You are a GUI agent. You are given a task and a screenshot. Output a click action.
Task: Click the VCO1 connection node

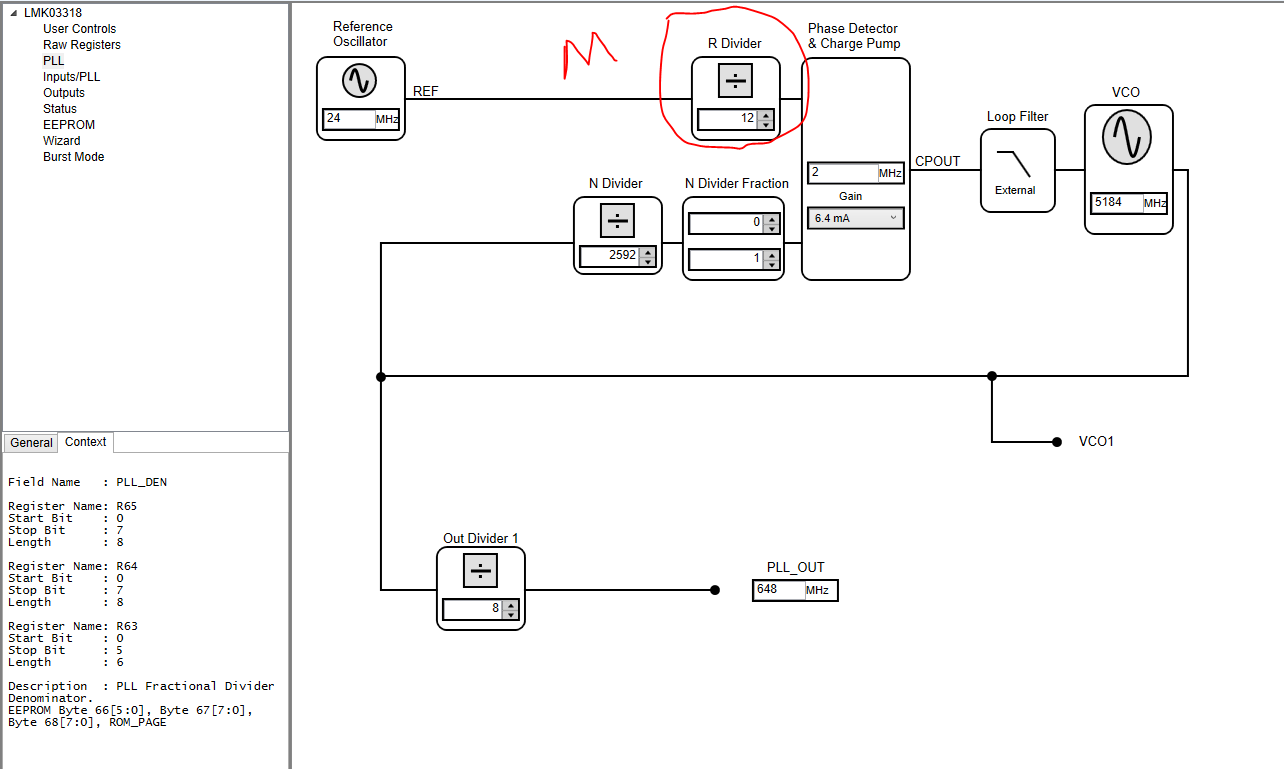point(1057,441)
